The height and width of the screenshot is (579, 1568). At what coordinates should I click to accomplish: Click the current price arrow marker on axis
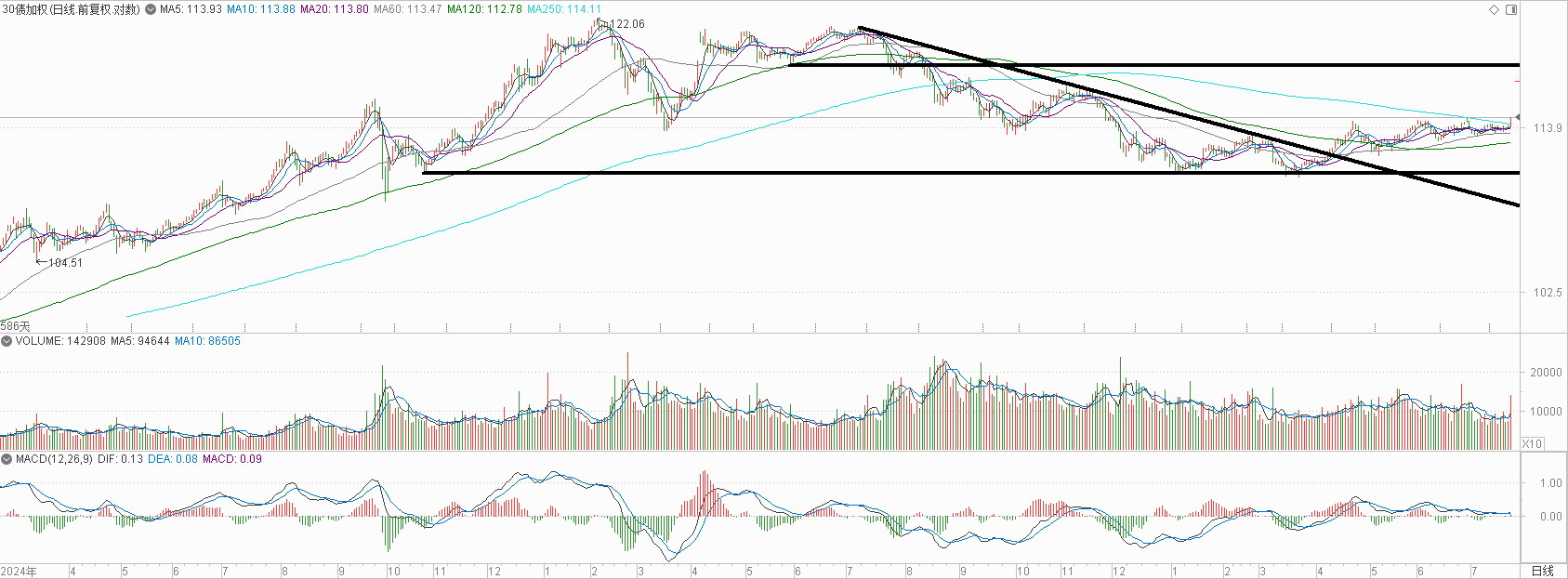1517,117
